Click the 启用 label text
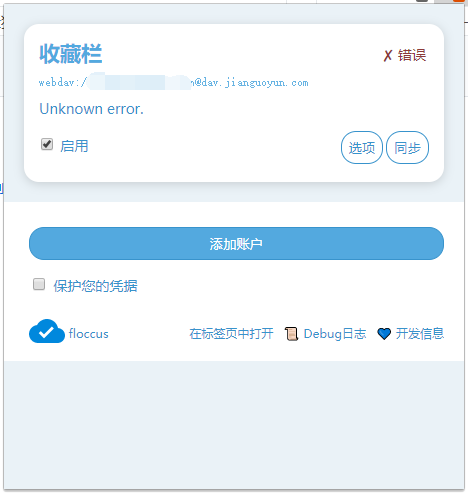Screen dimensions: 468x493 click(x=74, y=146)
